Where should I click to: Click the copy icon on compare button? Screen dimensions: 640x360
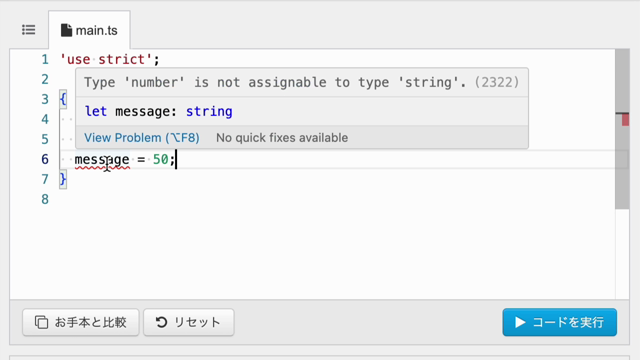click(x=41, y=322)
